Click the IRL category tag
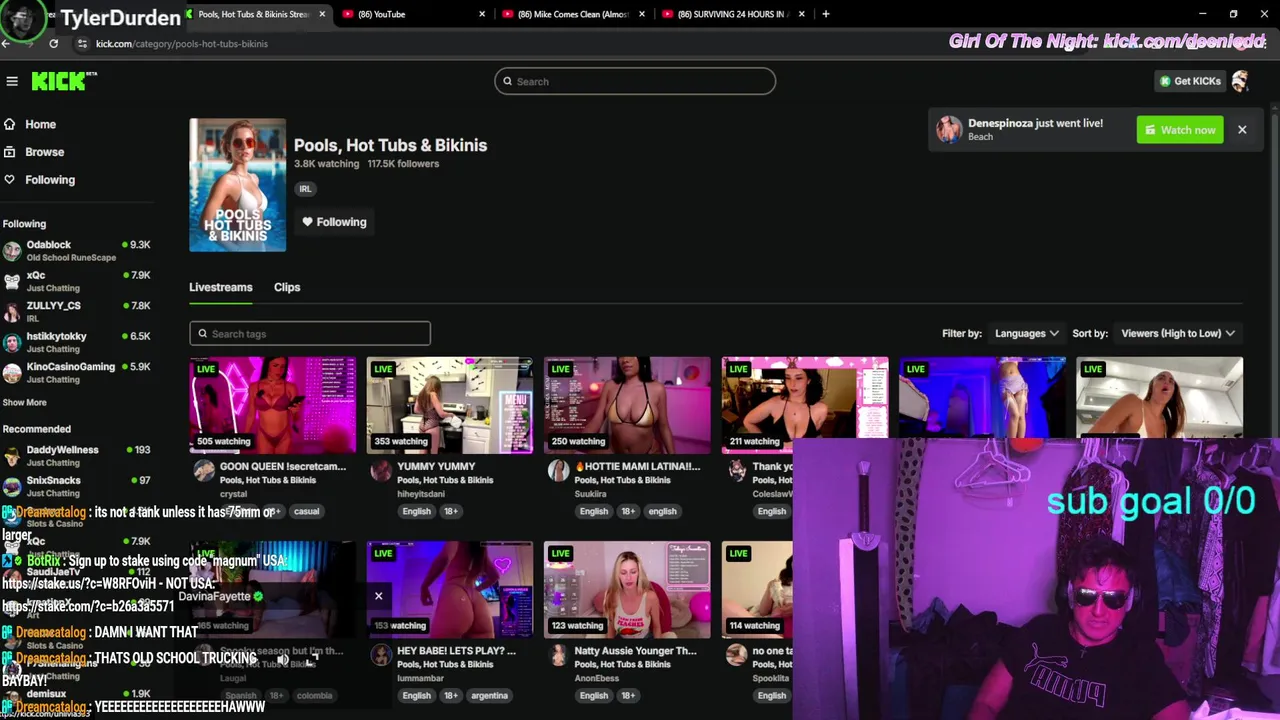1280x720 pixels. coord(305,188)
